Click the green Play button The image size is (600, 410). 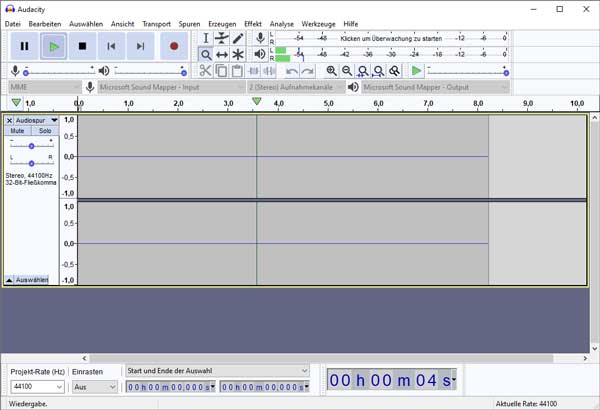tap(54, 46)
